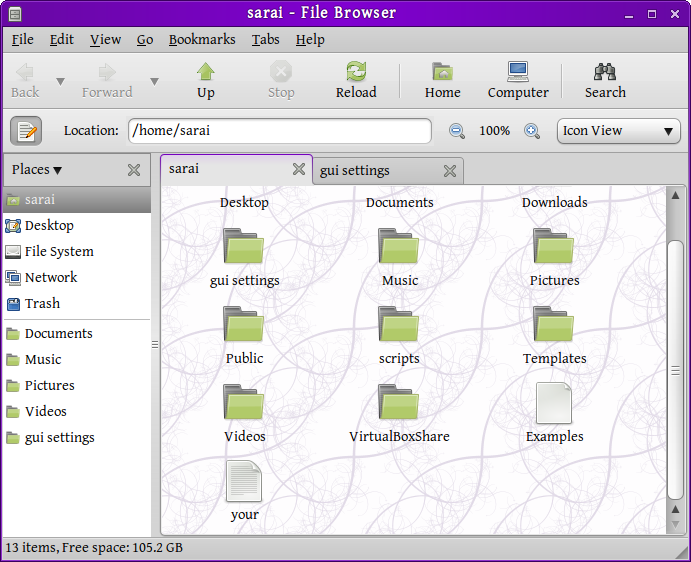Open the Edit menu
691x562 pixels.
point(62,40)
